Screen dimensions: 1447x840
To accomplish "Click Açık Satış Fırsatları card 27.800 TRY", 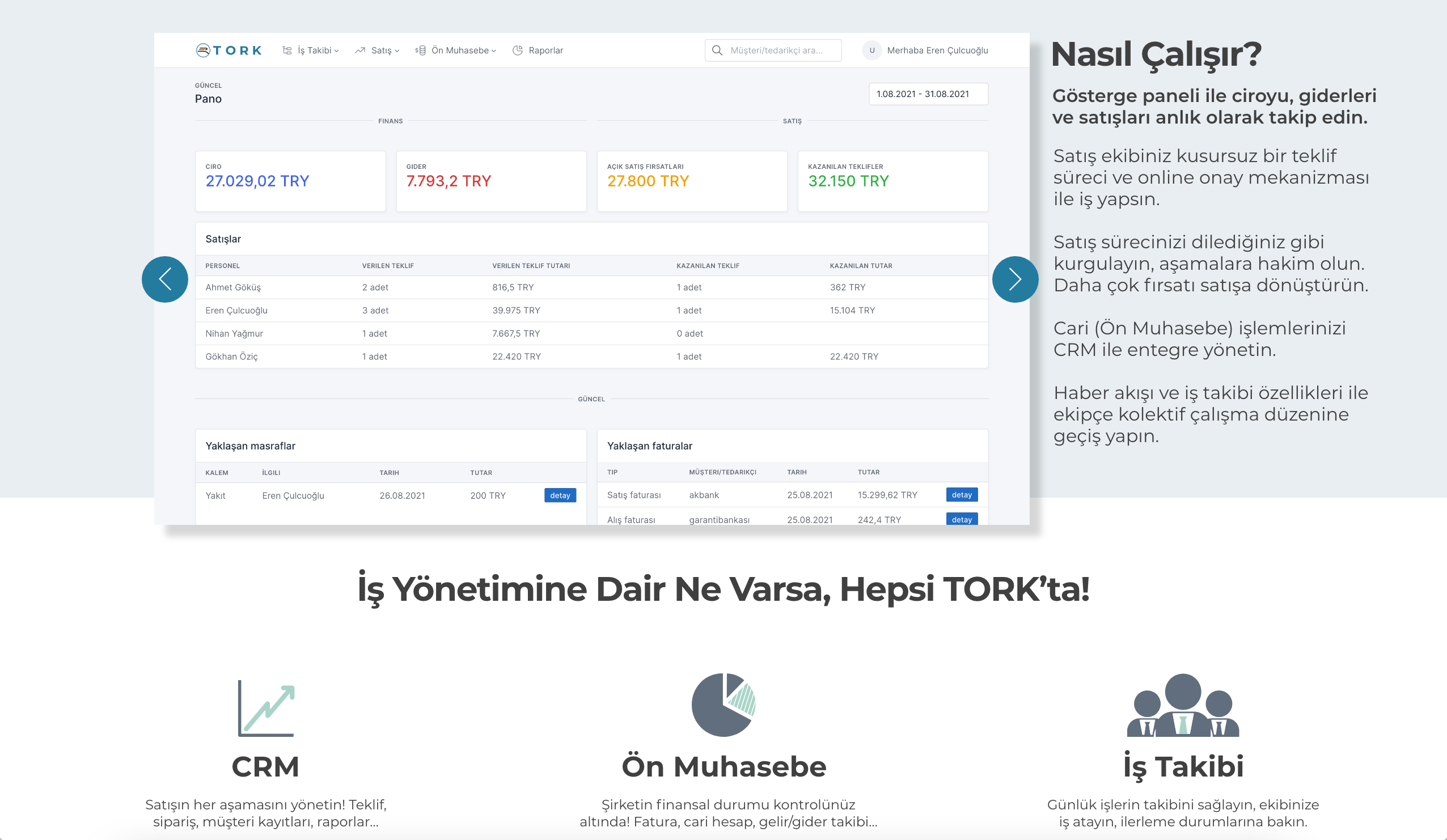I will pos(692,181).
